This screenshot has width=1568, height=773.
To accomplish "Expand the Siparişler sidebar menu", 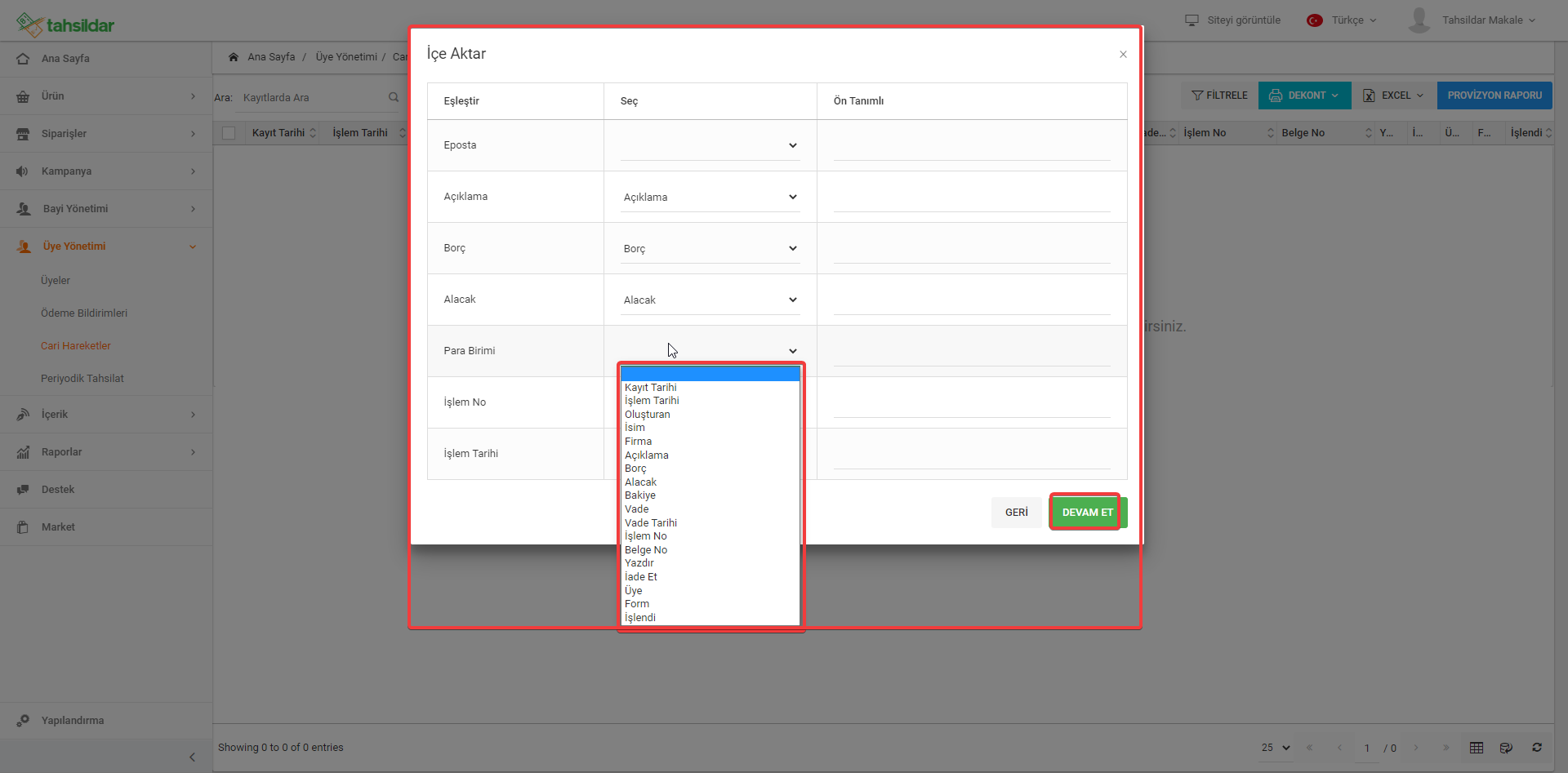I will [x=106, y=134].
